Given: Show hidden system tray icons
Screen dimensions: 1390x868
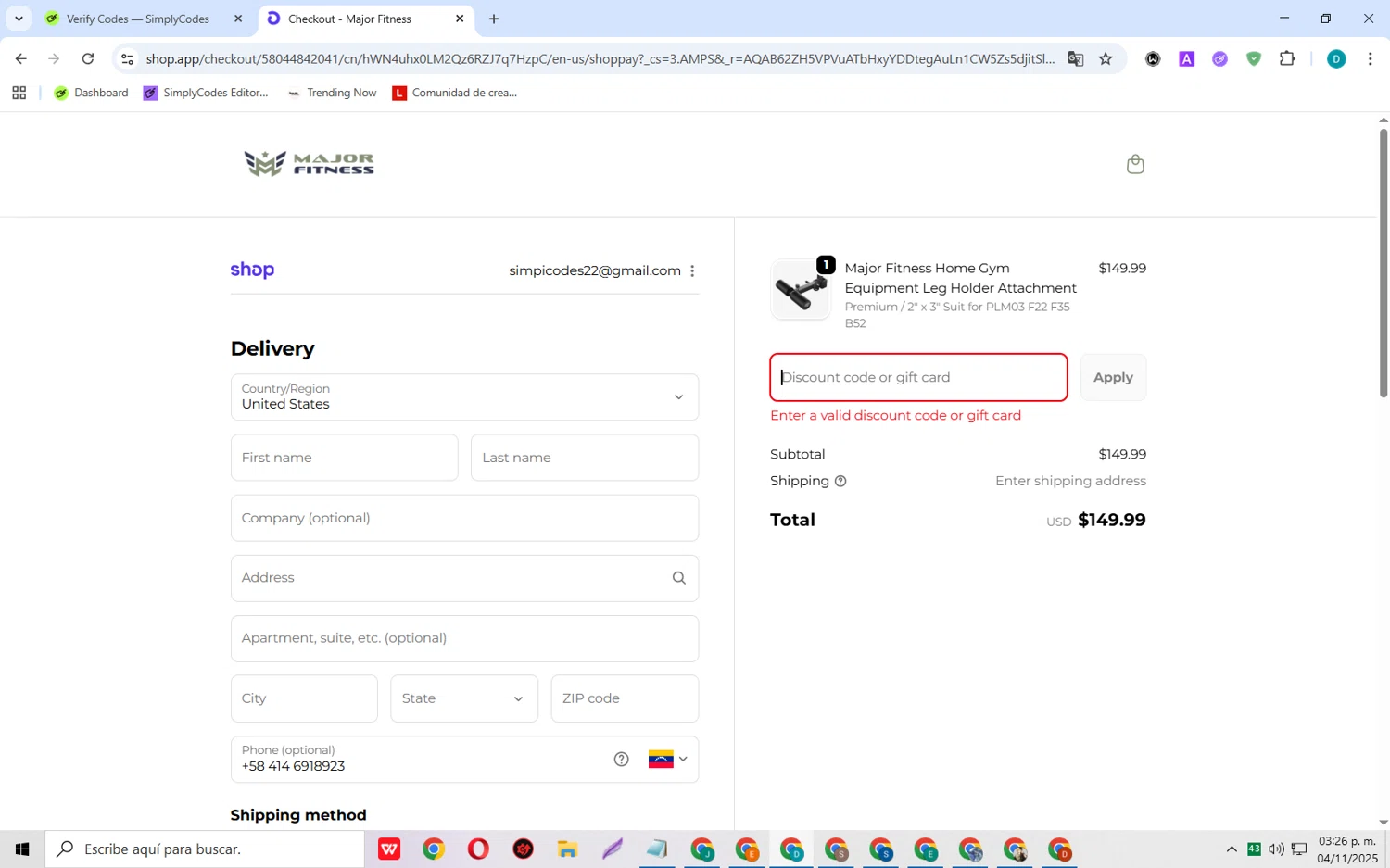Looking at the screenshot, I should click(1232, 849).
